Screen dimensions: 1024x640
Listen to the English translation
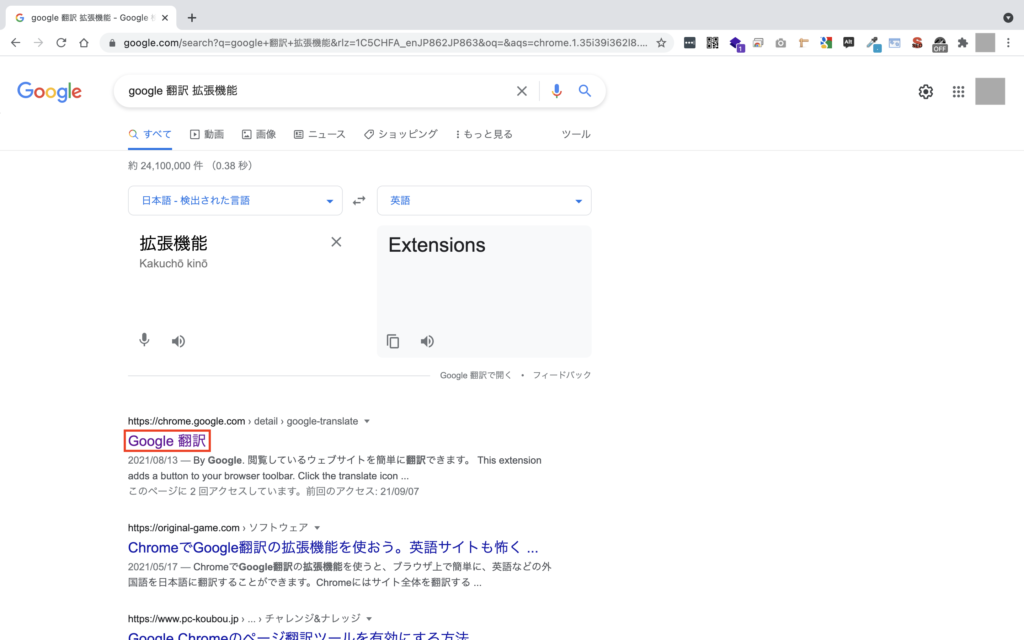pos(426,341)
